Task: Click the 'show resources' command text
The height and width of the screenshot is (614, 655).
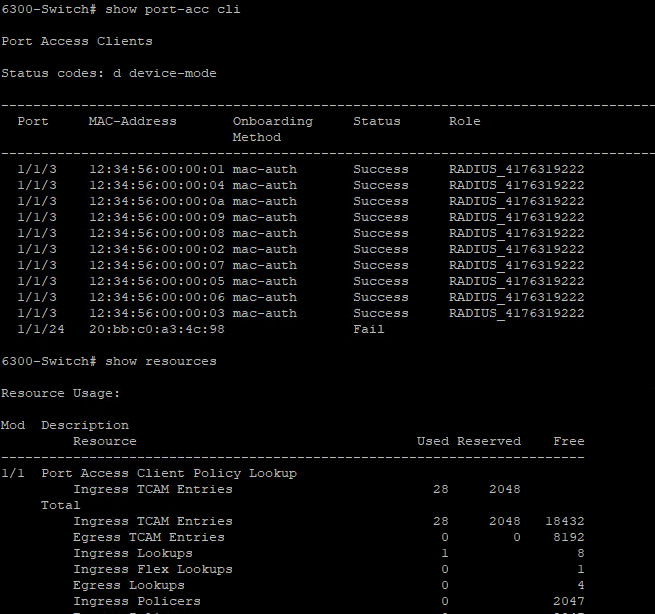Action: tap(161, 361)
